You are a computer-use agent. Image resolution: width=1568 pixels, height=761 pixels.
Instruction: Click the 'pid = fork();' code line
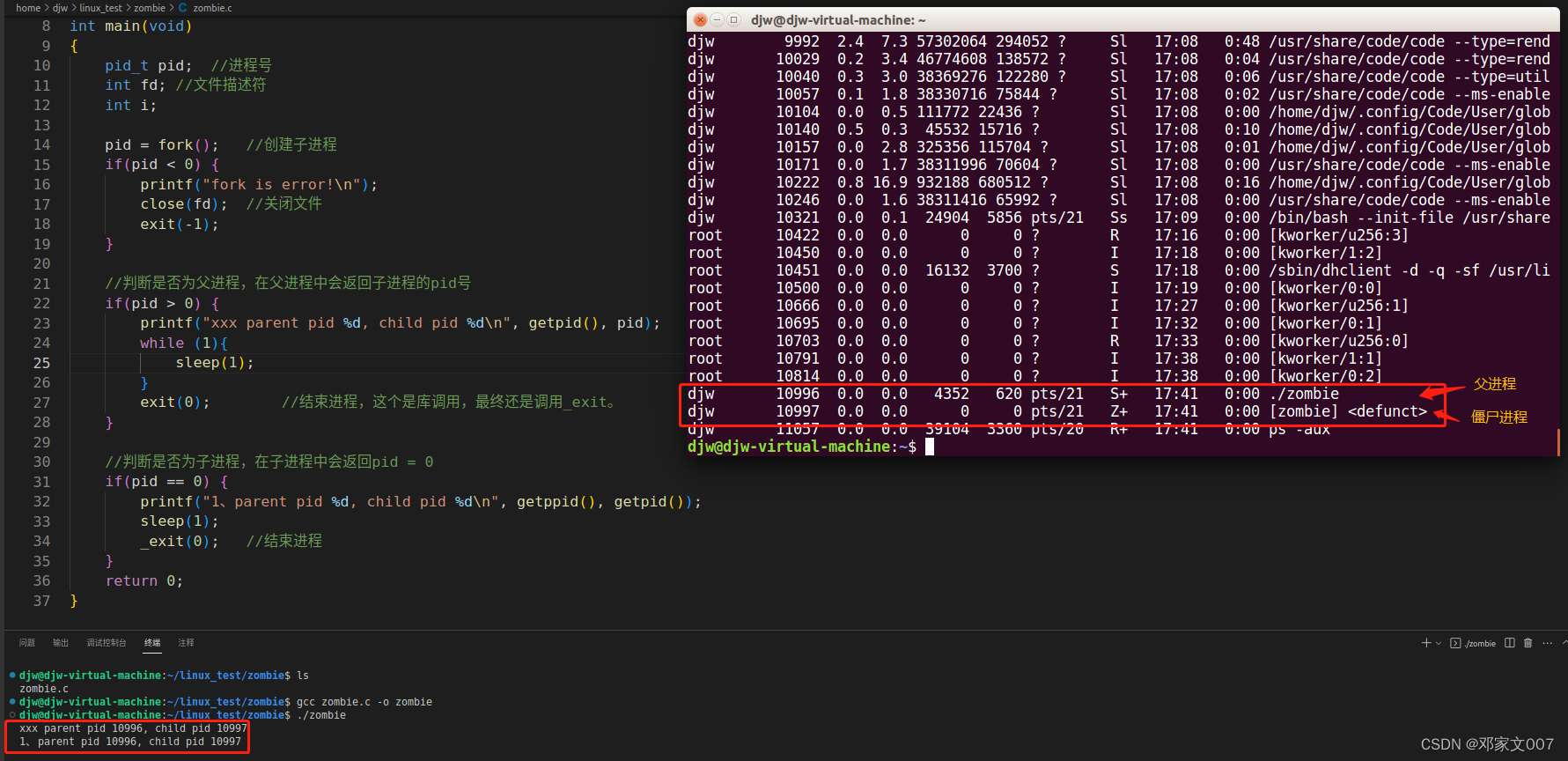162,144
